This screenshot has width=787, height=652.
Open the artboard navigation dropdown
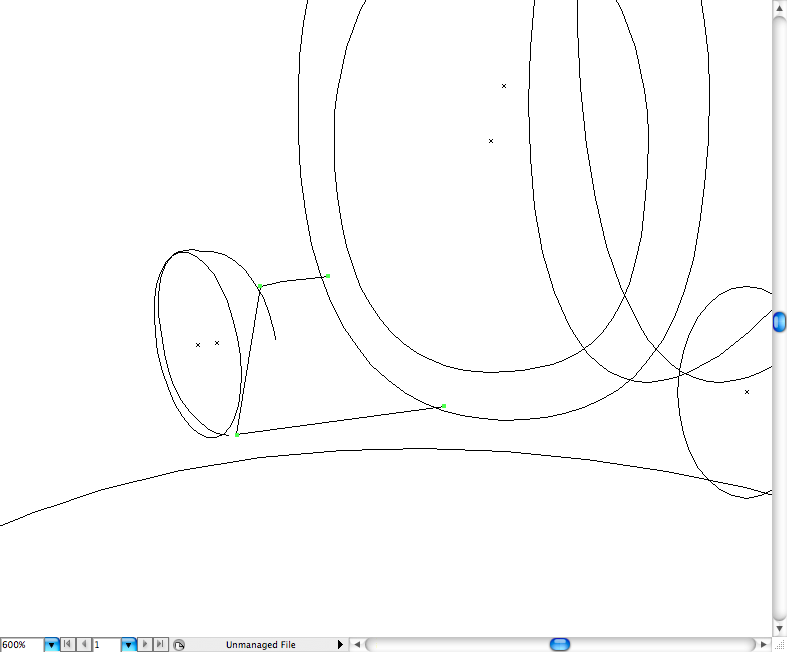[129, 645]
